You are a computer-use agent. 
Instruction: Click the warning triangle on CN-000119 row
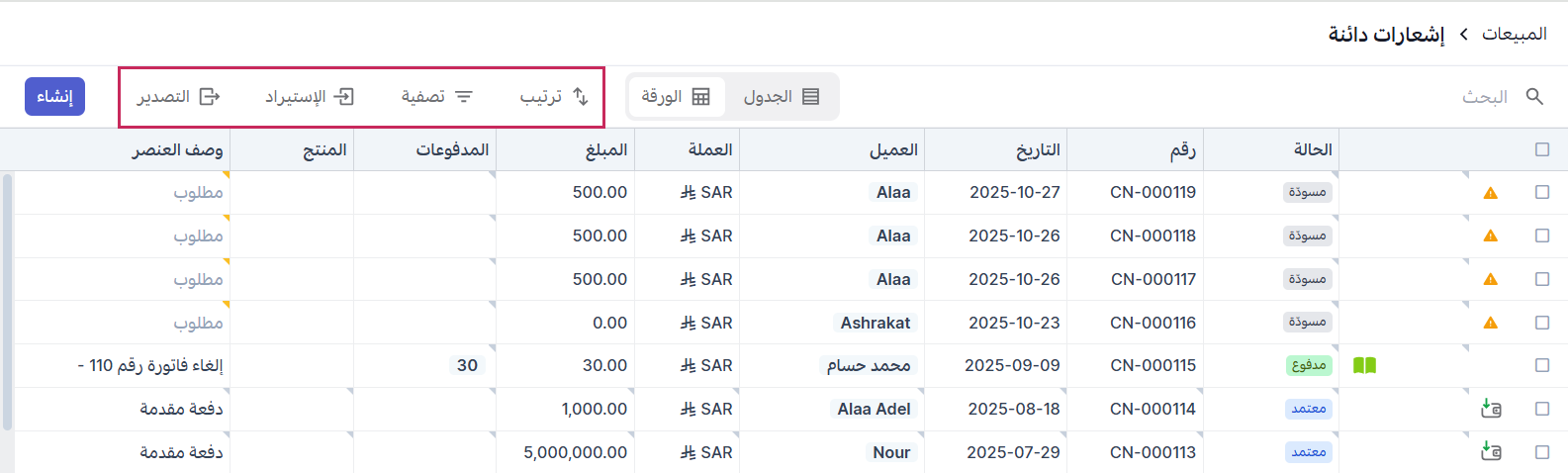[1491, 193]
